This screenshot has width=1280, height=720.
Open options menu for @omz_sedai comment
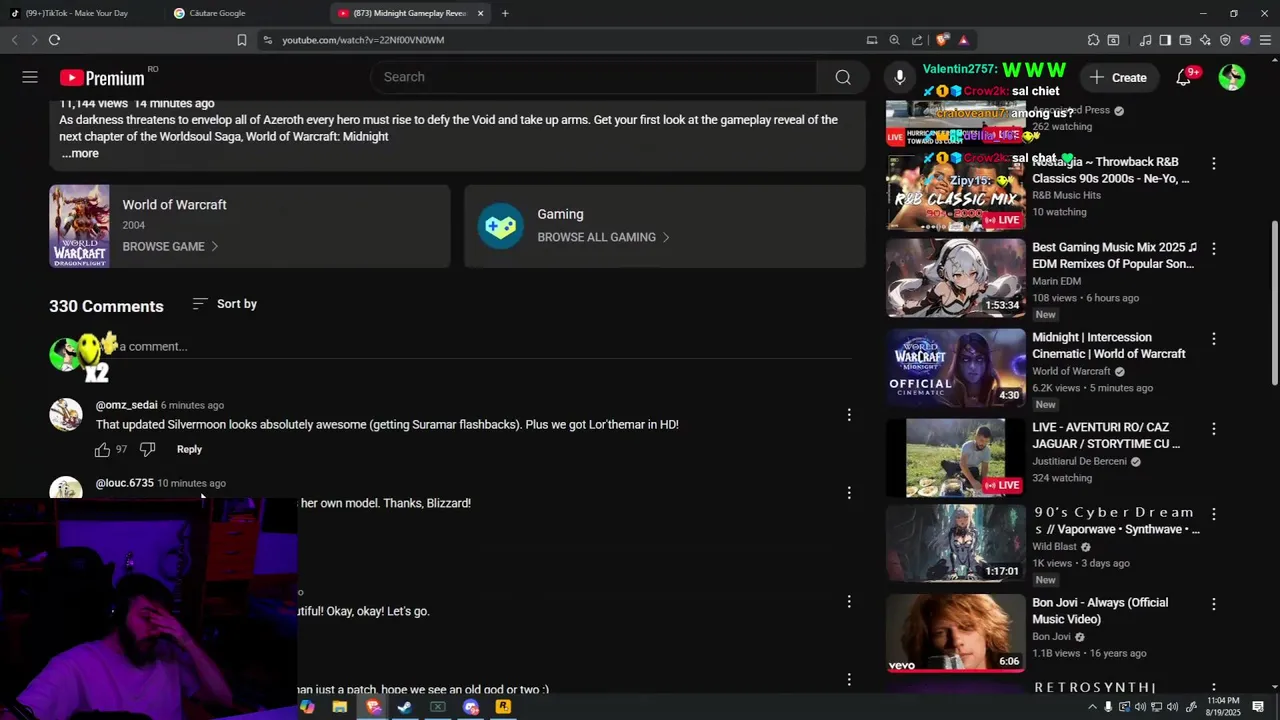(x=849, y=414)
